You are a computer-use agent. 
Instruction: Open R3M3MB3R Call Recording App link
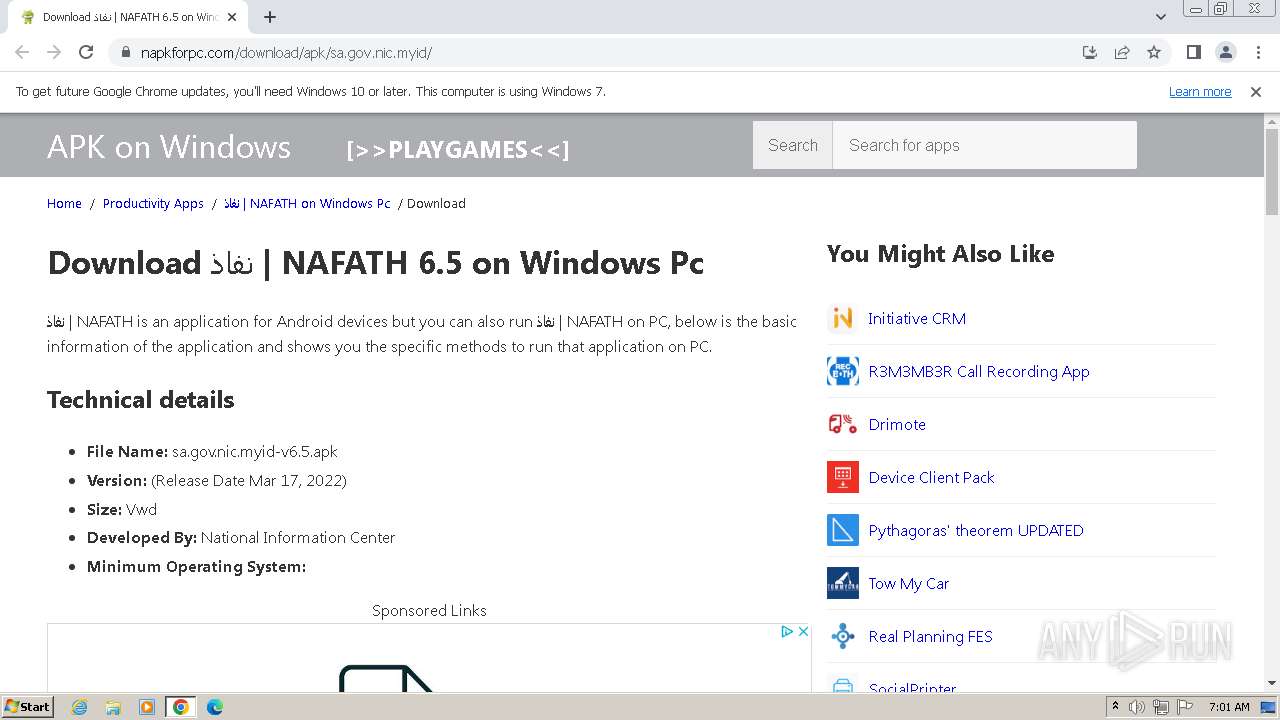tap(979, 372)
